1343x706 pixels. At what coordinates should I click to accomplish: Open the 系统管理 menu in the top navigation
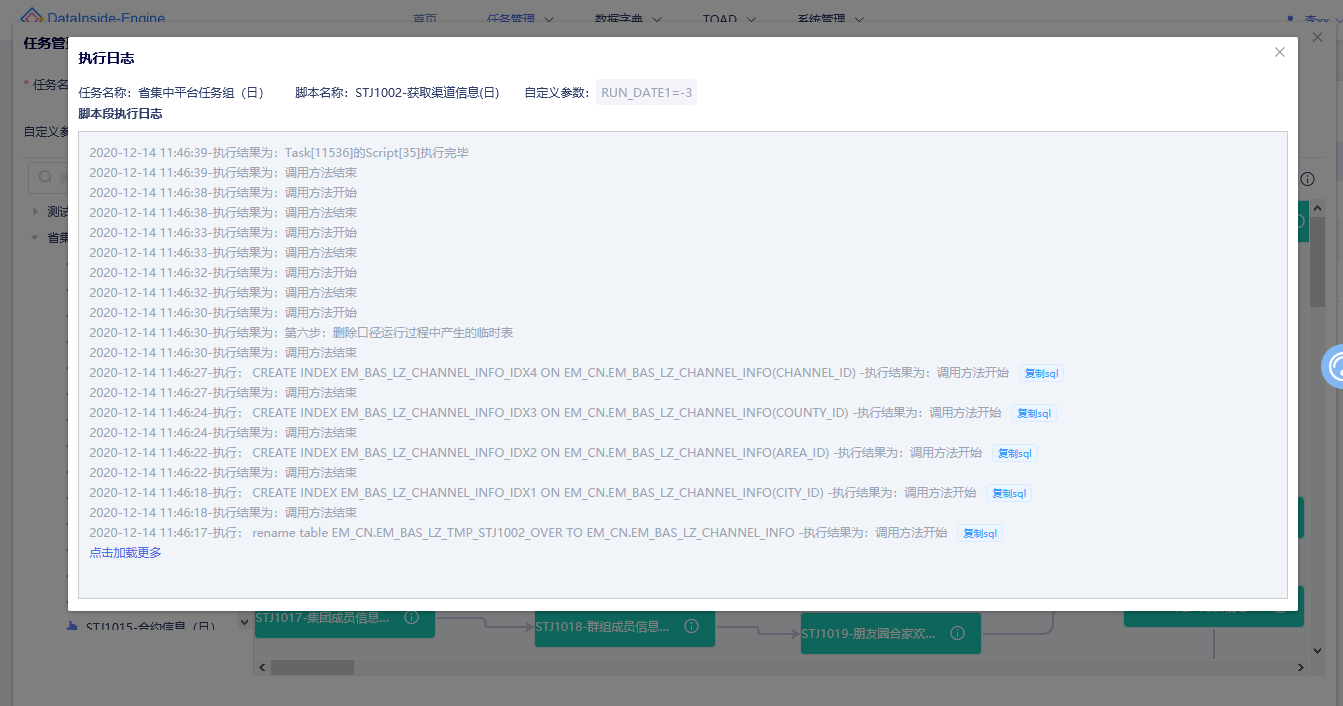click(x=831, y=19)
